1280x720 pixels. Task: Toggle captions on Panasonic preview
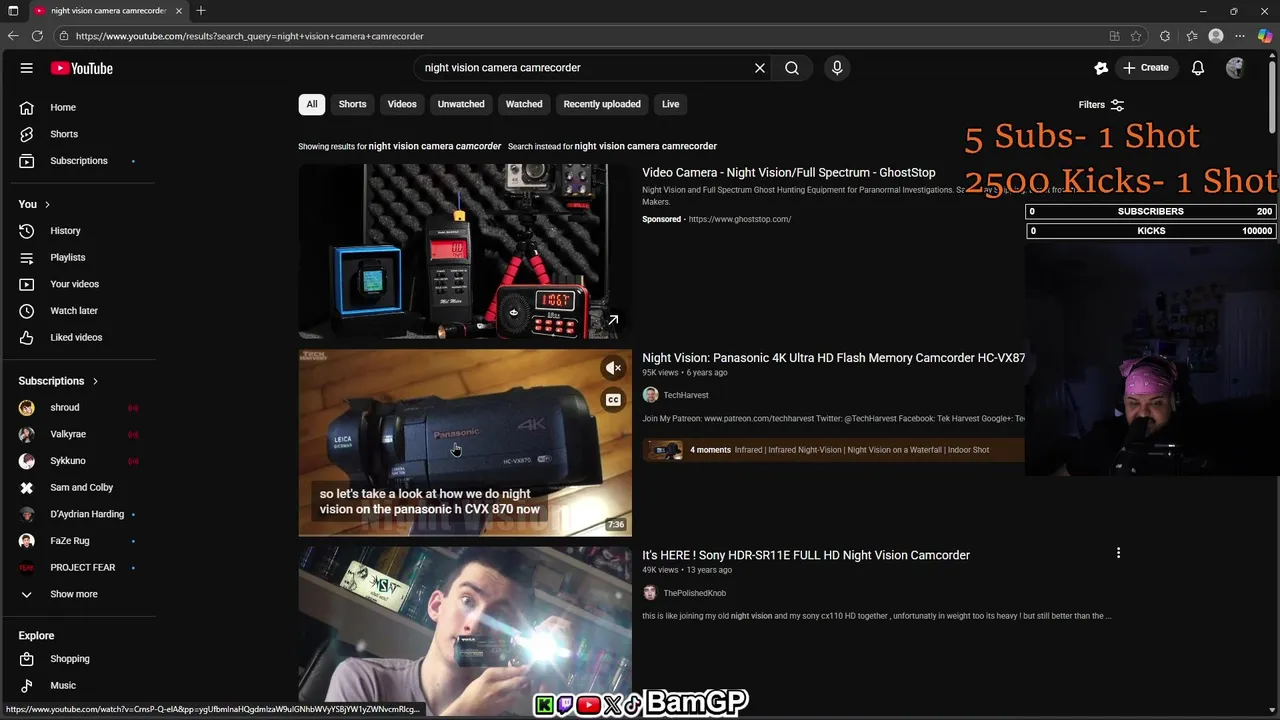click(x=613, y=400)
